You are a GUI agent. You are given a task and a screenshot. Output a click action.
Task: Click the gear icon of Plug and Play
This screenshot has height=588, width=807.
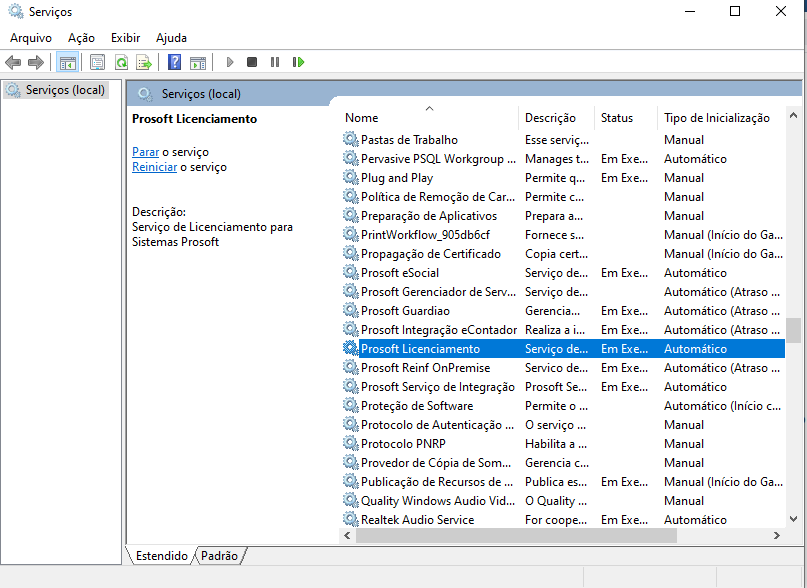click(350, 177)
